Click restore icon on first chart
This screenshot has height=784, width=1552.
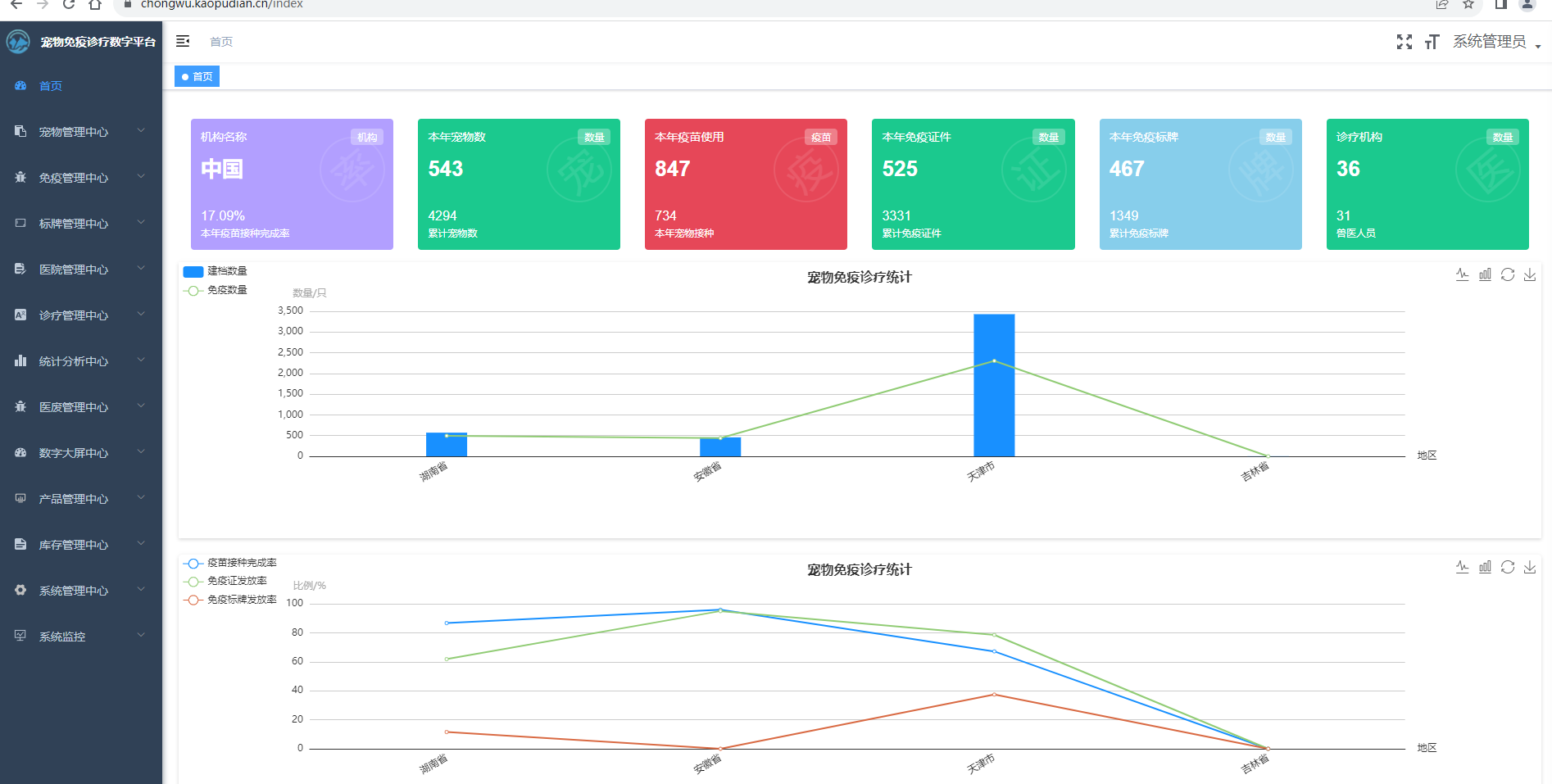[x=1508, y=274]
